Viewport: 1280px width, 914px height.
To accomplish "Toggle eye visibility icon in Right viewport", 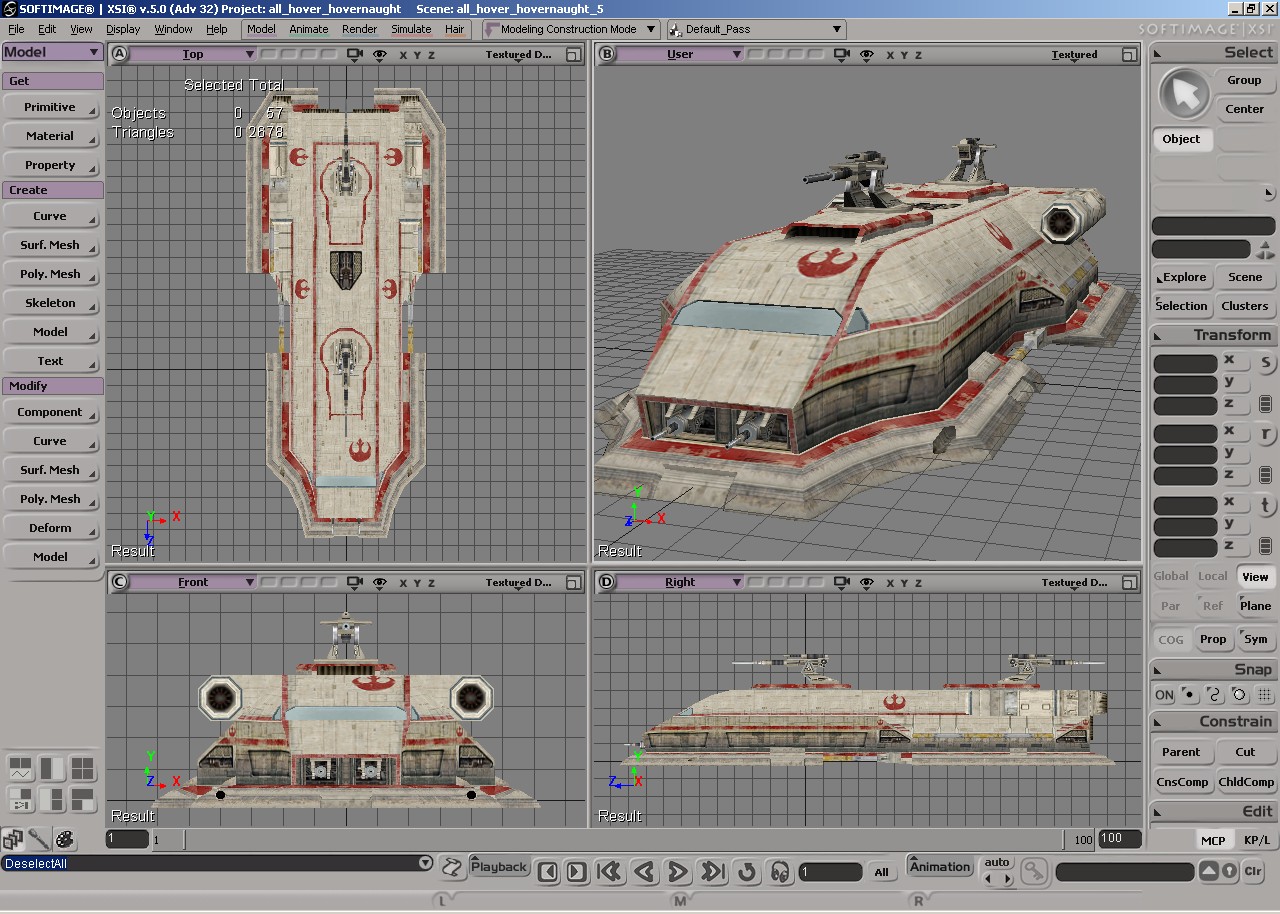I will click(x=866, y=582).
